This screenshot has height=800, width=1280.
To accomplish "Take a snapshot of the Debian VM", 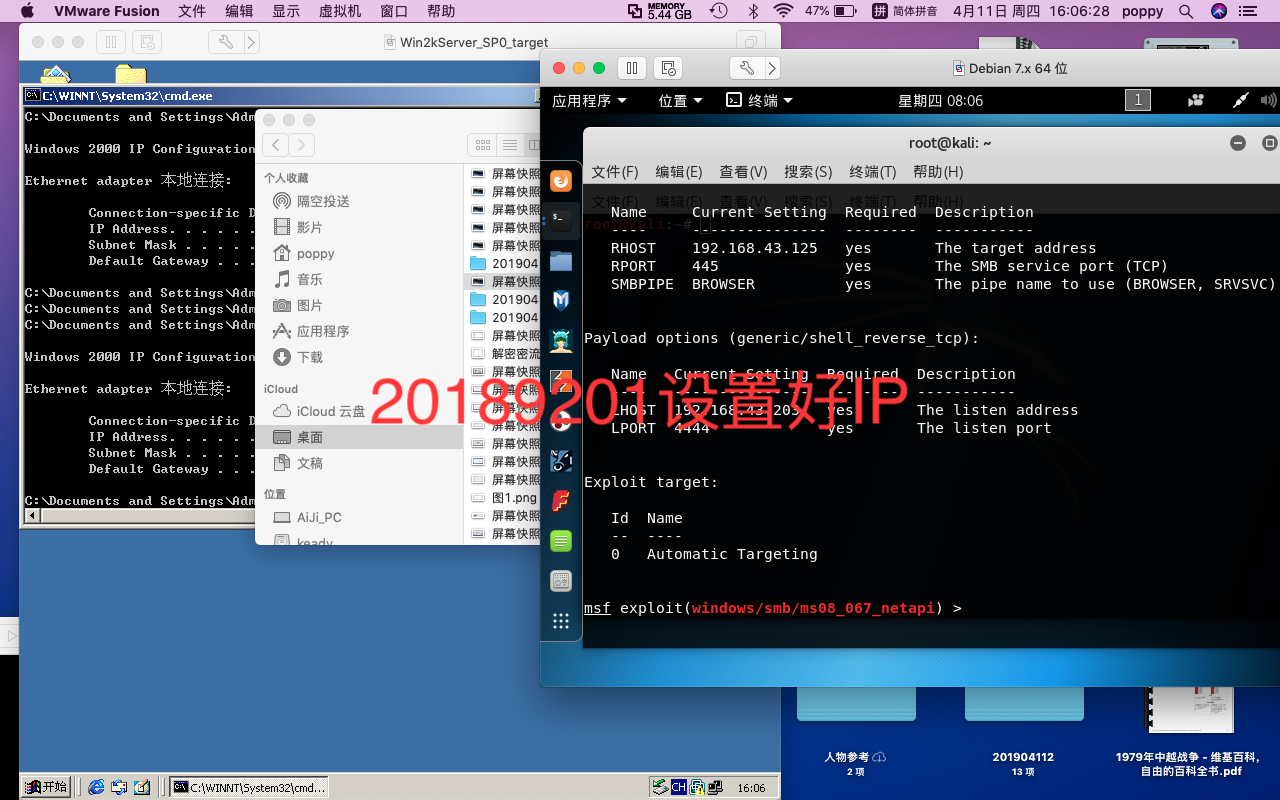I will (x=668, y=68).
